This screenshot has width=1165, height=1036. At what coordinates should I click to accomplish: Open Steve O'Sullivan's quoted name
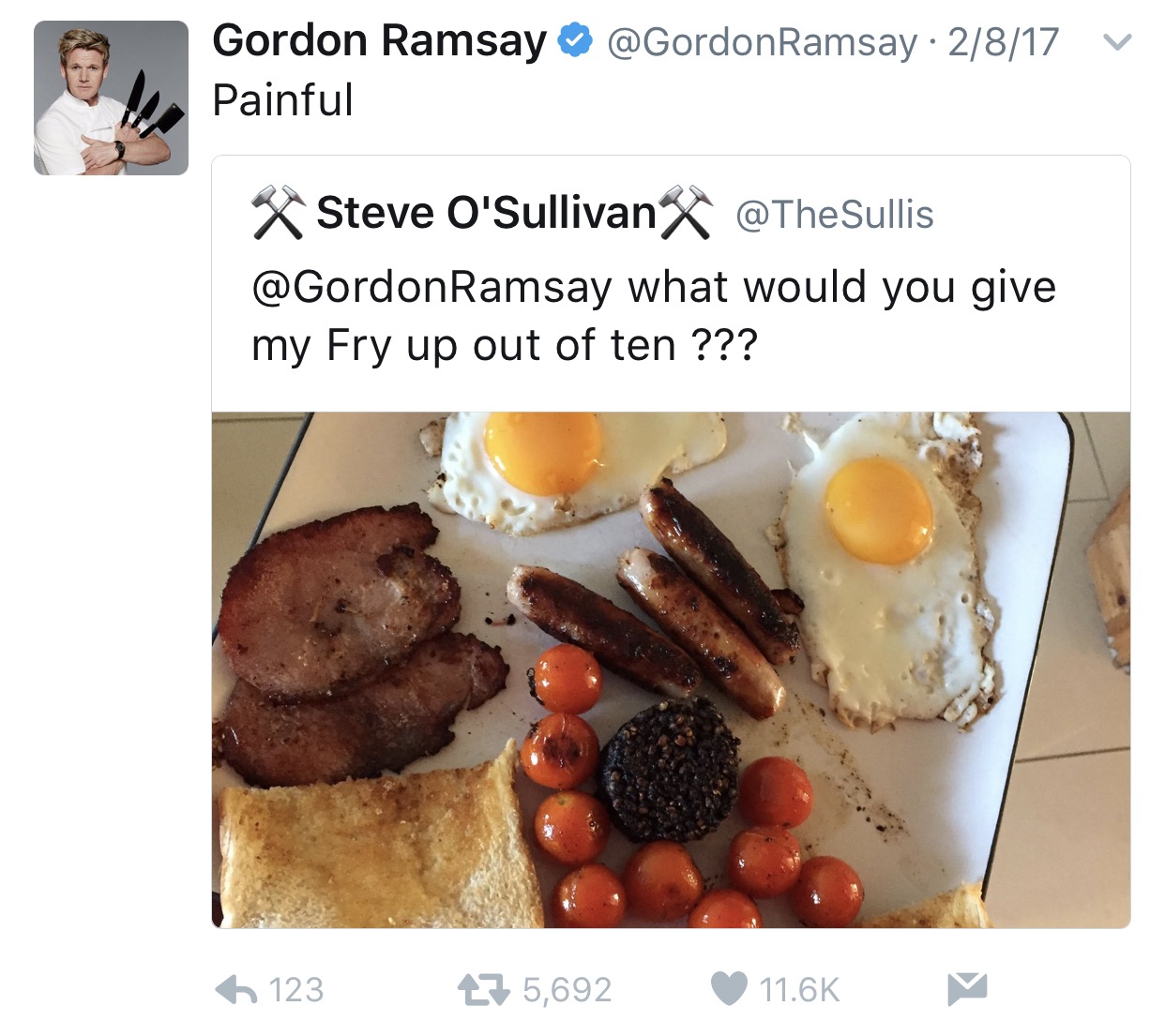pyautogui.click(x=486, y=213)
